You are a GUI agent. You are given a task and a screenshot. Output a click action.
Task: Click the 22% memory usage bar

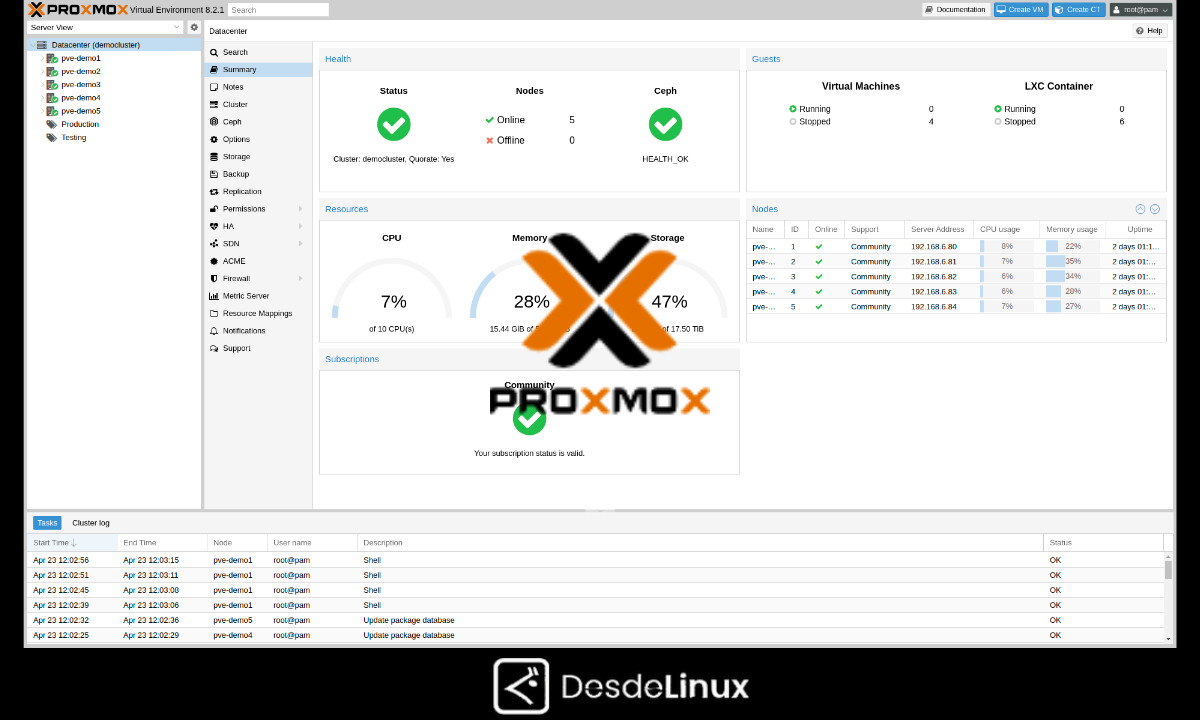tap(1072, 246)
